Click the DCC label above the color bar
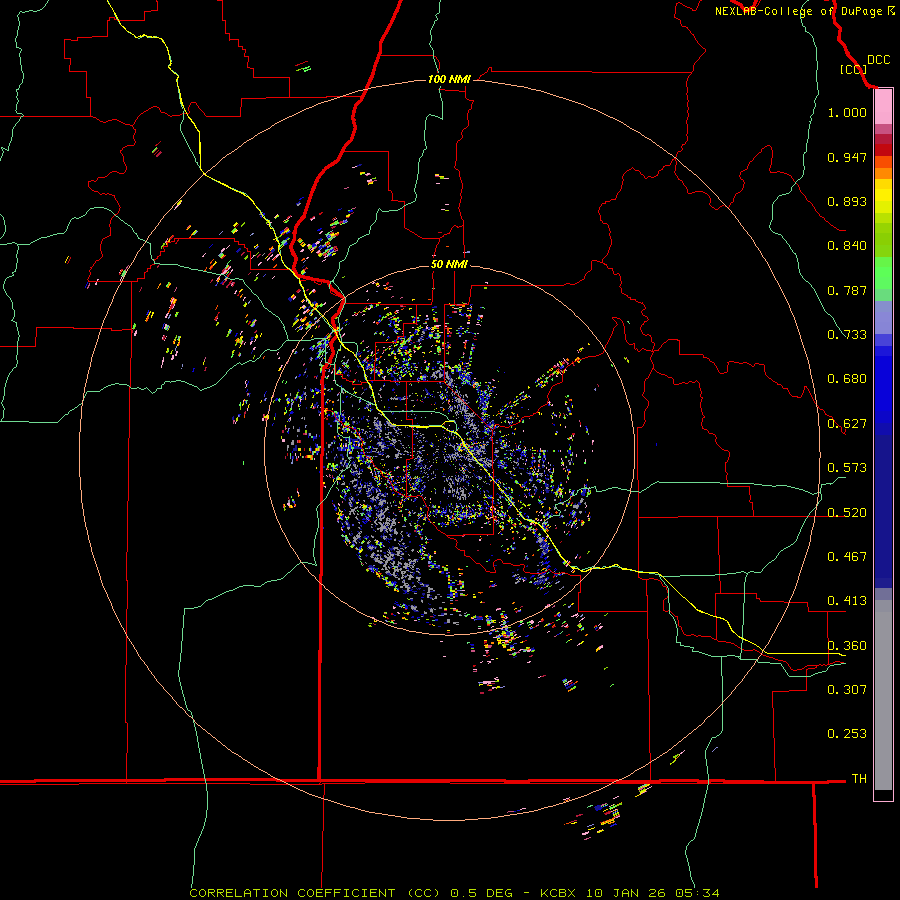 879,60
